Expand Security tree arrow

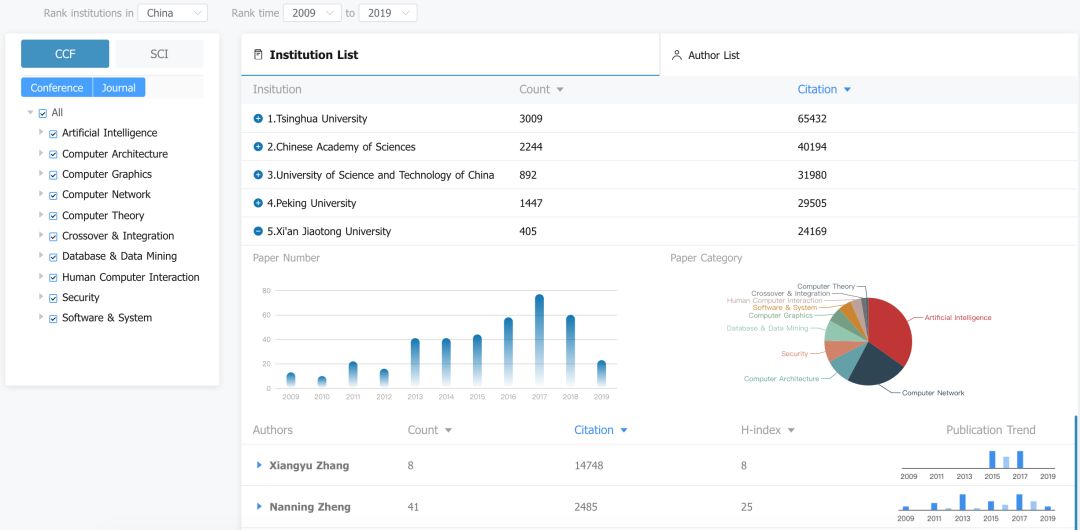(41, 297)
